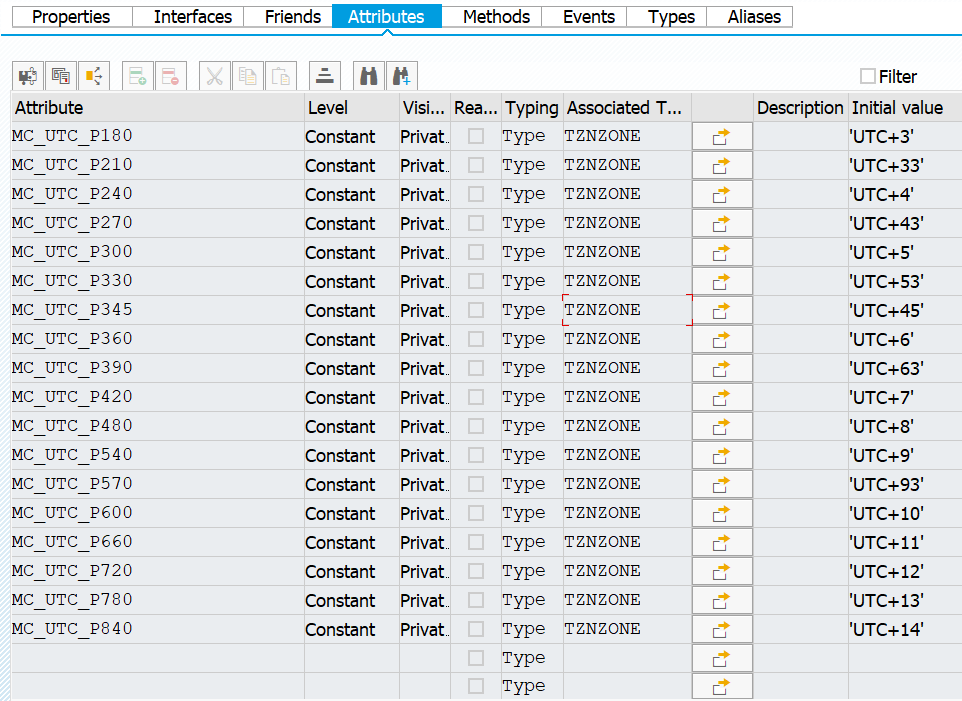This screenshot has height=701, width=962.
Task: Open direct type entry arrow for MC_UTC_P345
Action: [x=722, y=311]
